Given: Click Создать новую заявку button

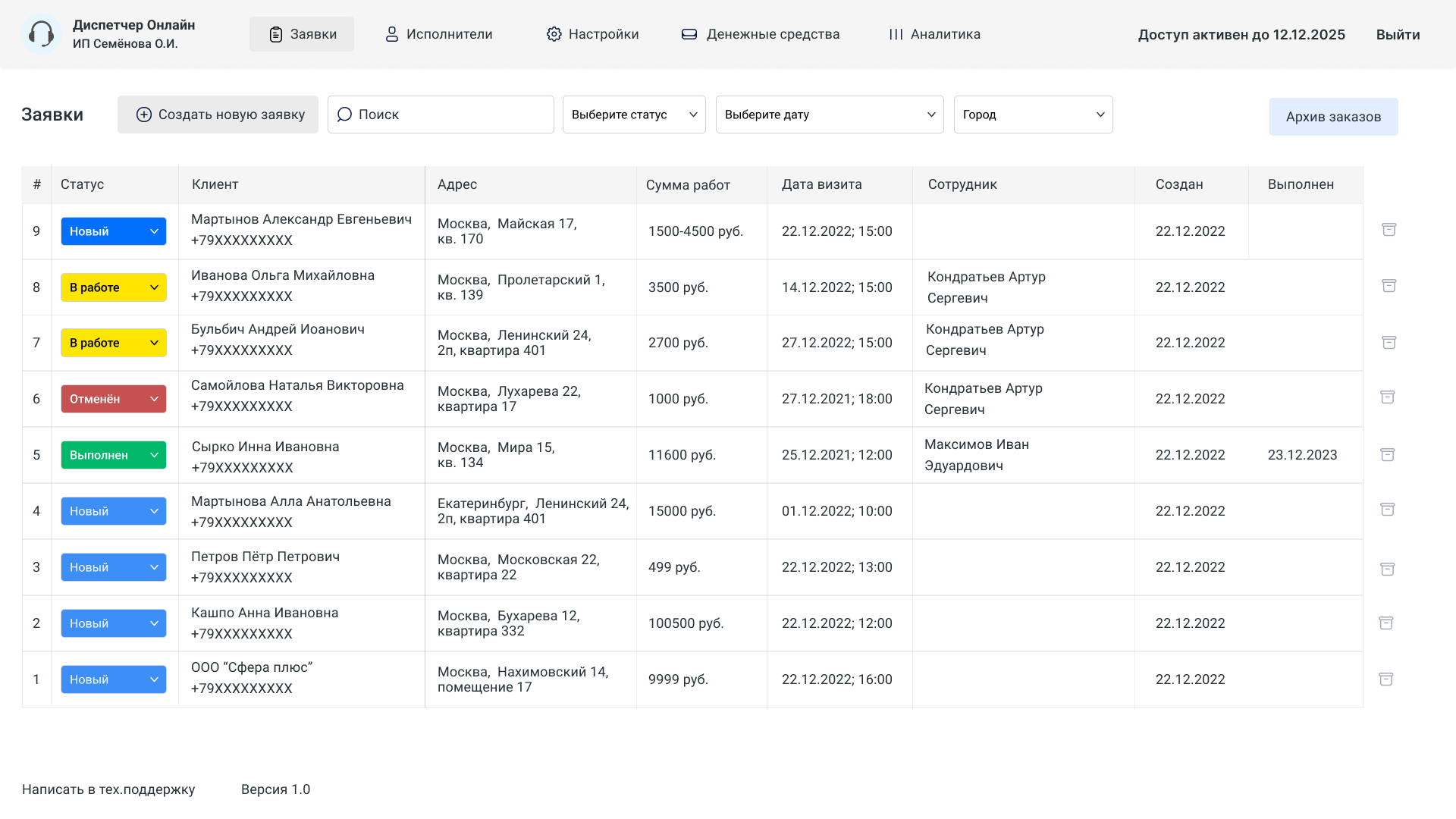Looking at the screenshot, I should click(x=218, y=115).
